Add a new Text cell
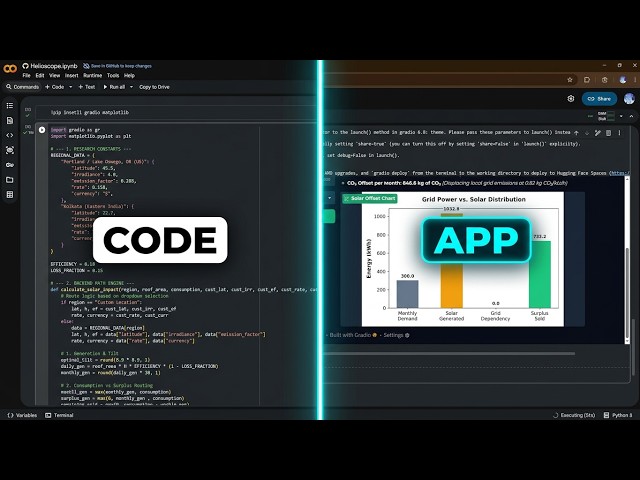This screenshot has height=480, width=640. [87, 87]
